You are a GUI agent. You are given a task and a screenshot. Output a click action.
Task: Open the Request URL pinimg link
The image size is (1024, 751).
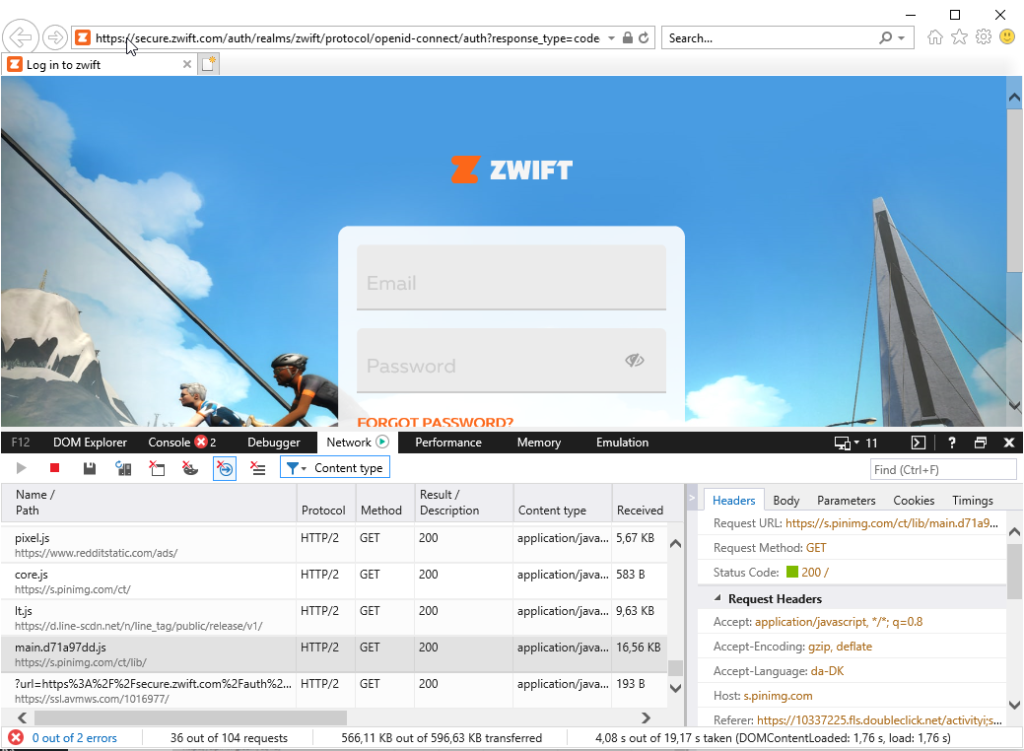click(891, 523)
